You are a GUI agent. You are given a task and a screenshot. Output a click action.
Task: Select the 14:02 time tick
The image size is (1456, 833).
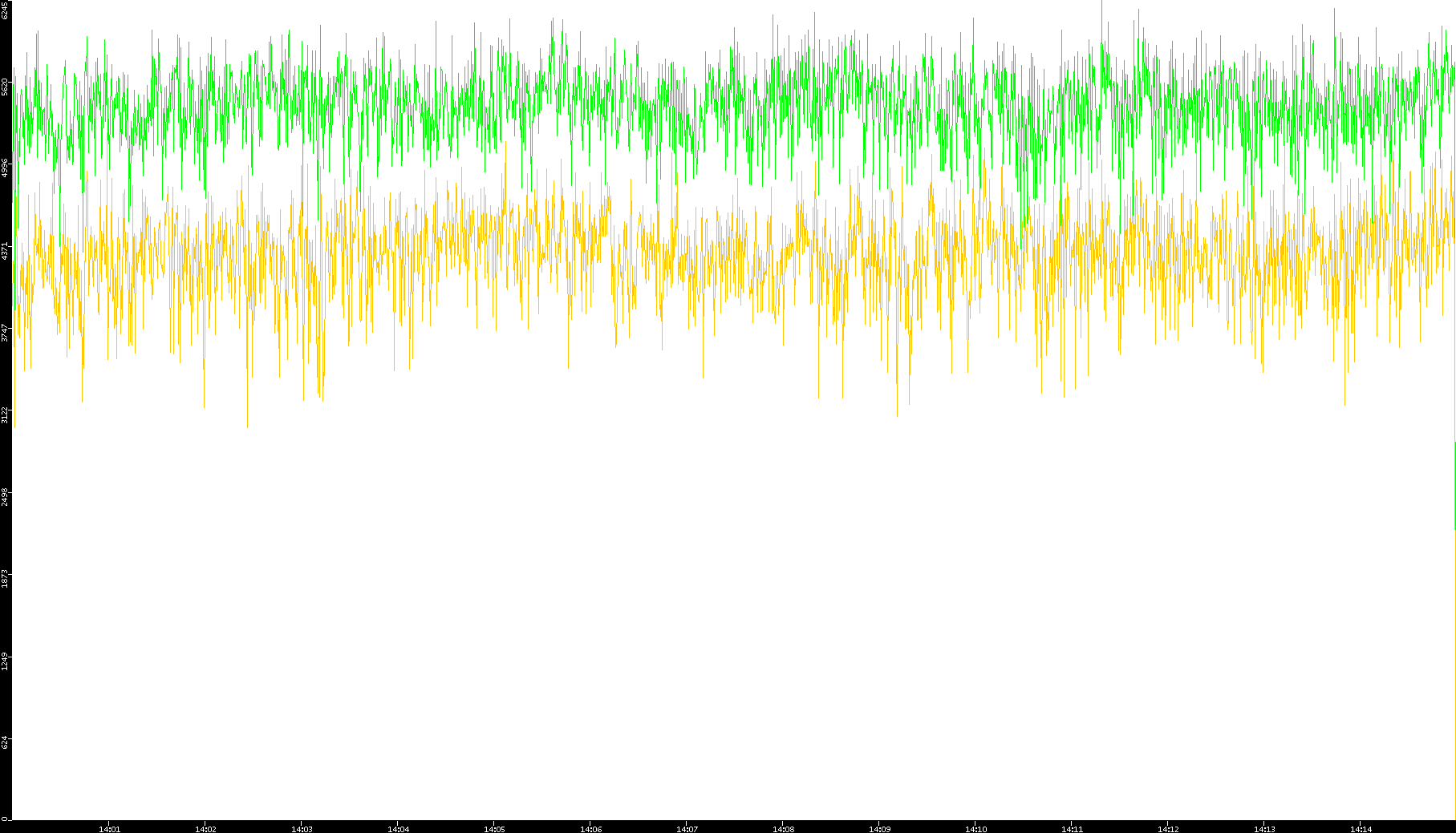tap(205, 829)
